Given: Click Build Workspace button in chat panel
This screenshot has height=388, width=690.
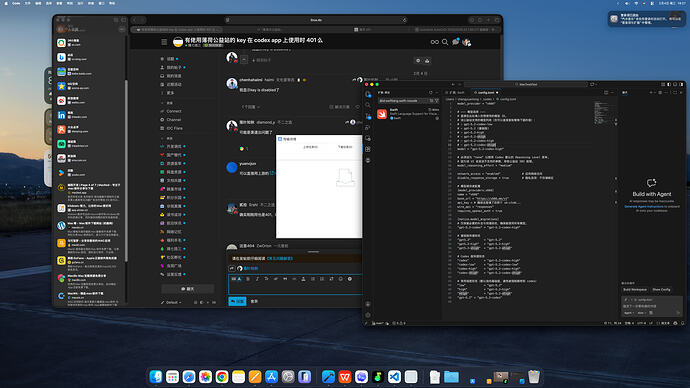Looking at the screenshot, I should tap(635, 289).
